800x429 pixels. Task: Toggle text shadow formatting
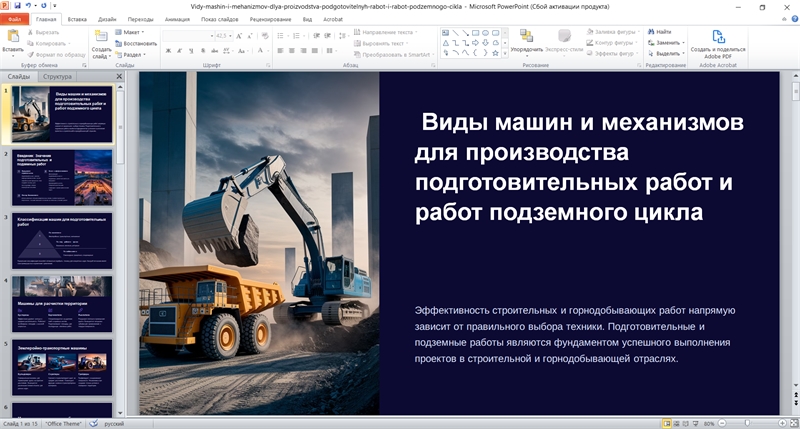click(x=203, y=51)
